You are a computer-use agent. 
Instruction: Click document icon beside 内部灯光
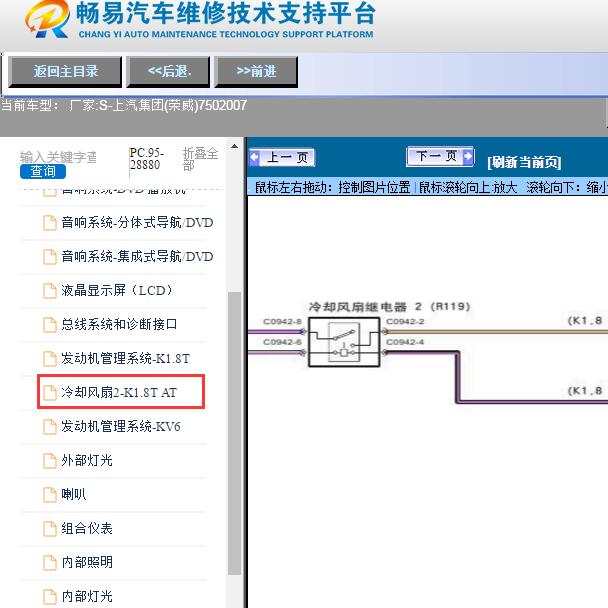coord(50,596)
